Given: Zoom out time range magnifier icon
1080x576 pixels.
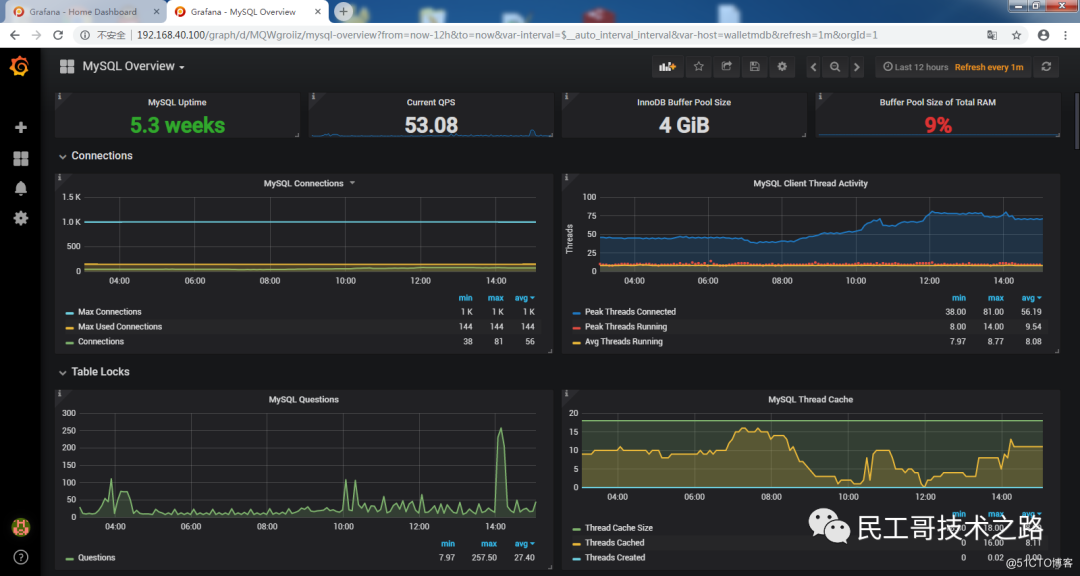Looking at the screenshot, I should click(x=835, y=67).
